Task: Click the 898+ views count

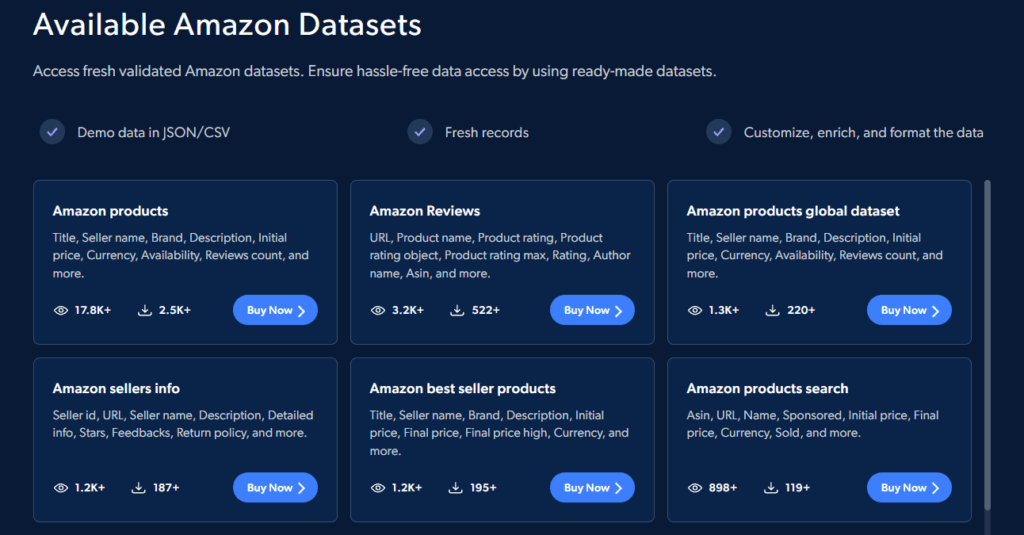Action: pos(723,488)
